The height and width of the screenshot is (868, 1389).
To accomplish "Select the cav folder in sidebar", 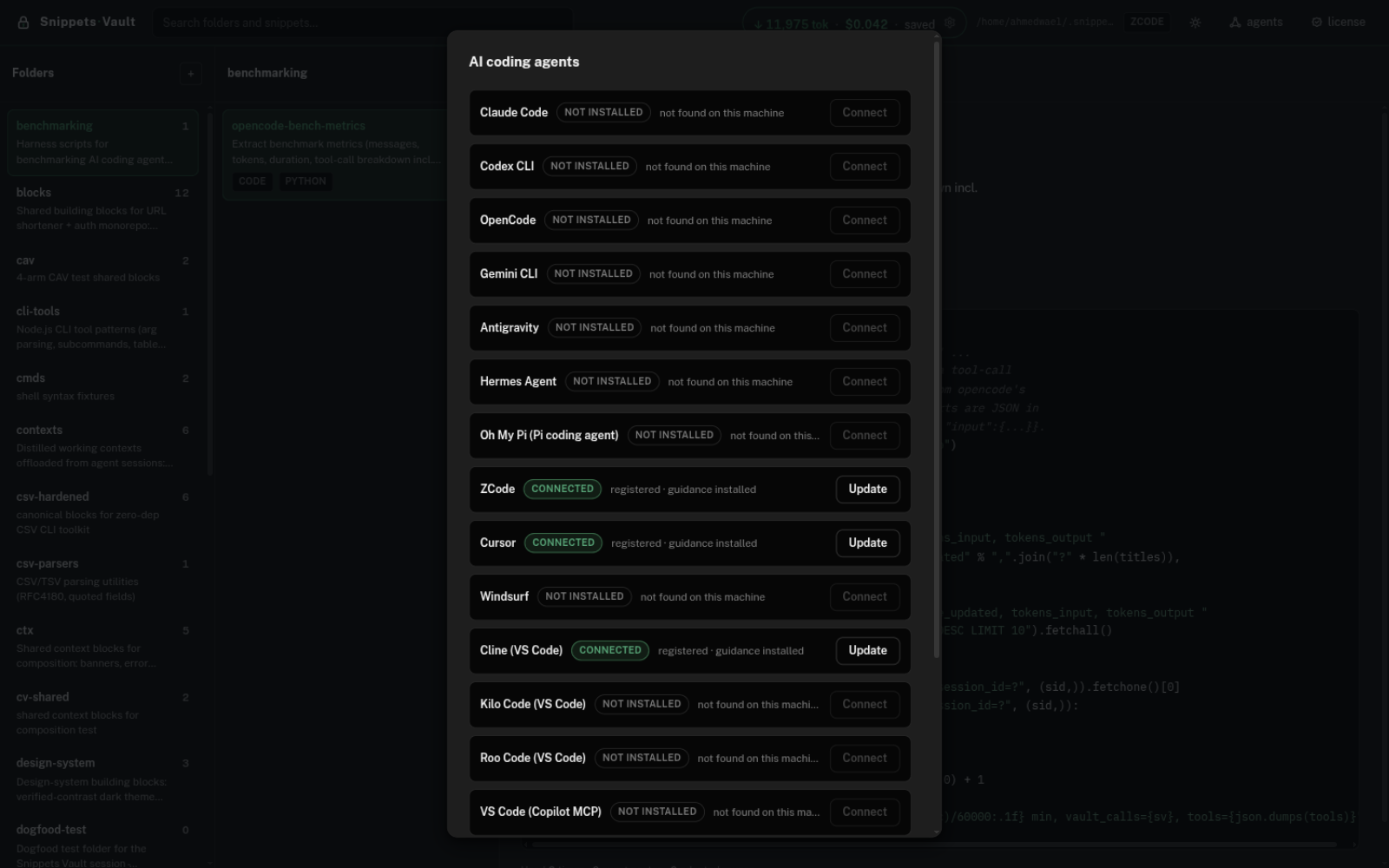I will [x=102, y=269].
